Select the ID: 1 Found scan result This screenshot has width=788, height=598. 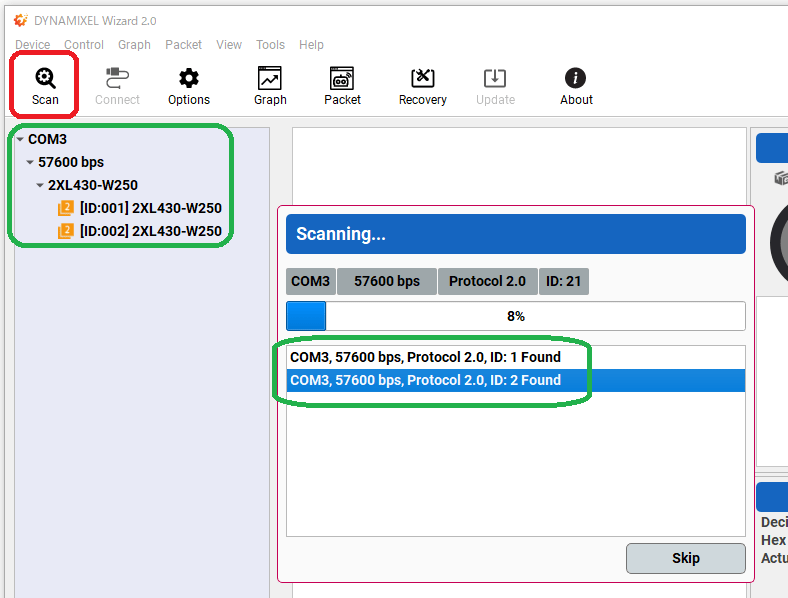click(425, 357)
